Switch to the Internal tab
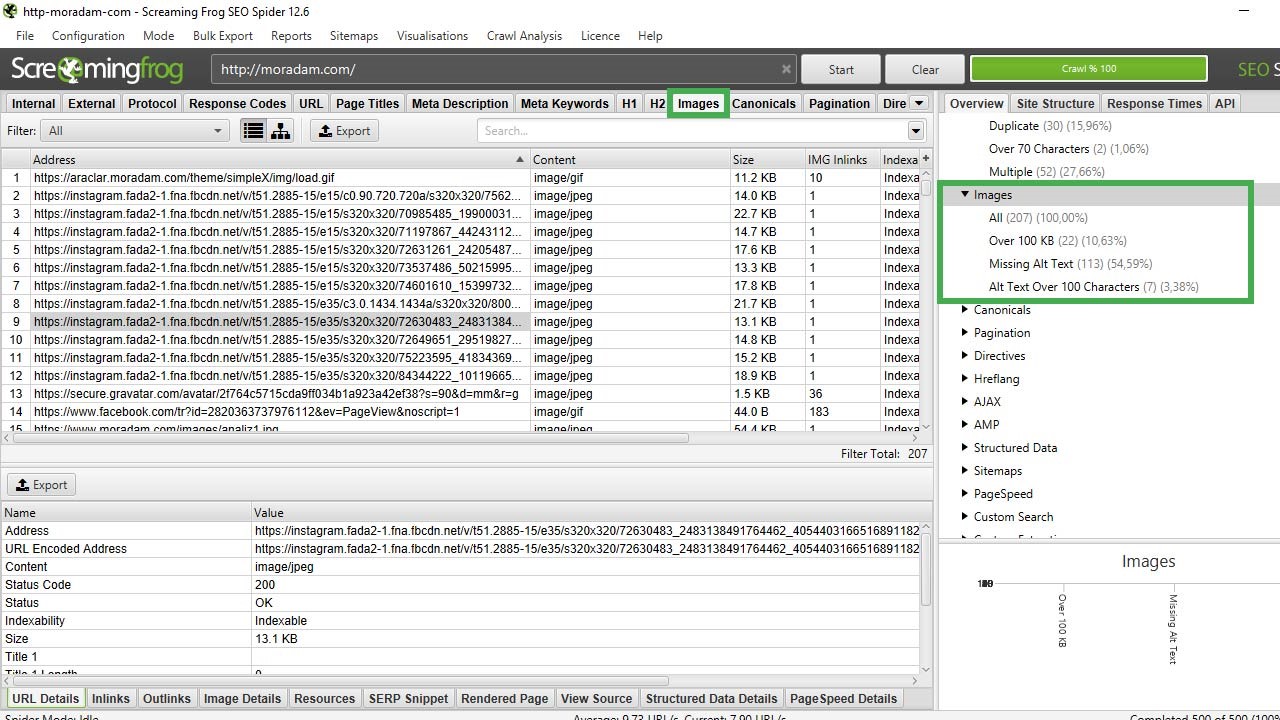 [x=34, y=103]
